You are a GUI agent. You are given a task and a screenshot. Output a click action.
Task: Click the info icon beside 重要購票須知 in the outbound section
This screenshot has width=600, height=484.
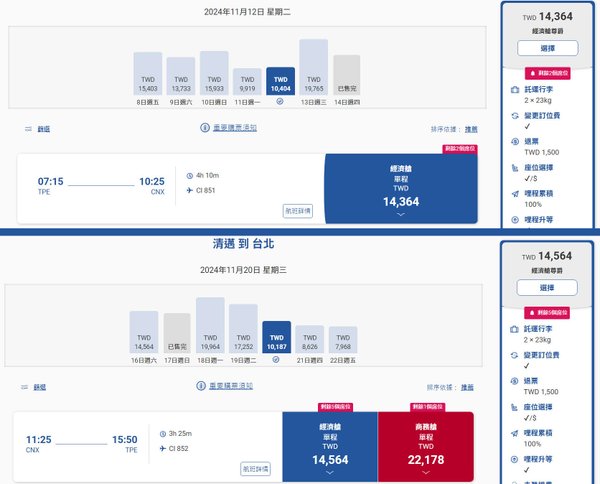[x=205, y=127]
